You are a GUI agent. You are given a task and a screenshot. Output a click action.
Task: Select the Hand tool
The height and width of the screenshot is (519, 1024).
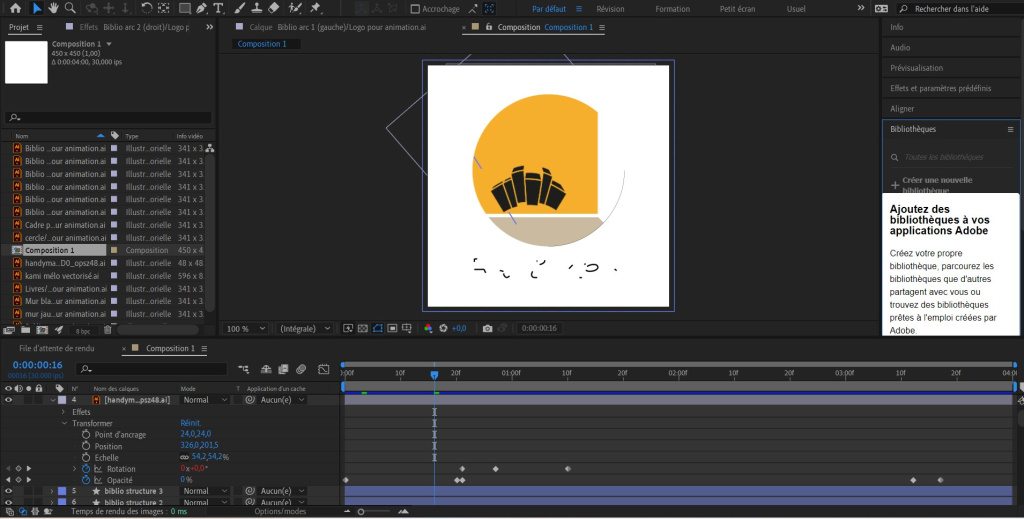pyautogui.click(x=53, y=8)
